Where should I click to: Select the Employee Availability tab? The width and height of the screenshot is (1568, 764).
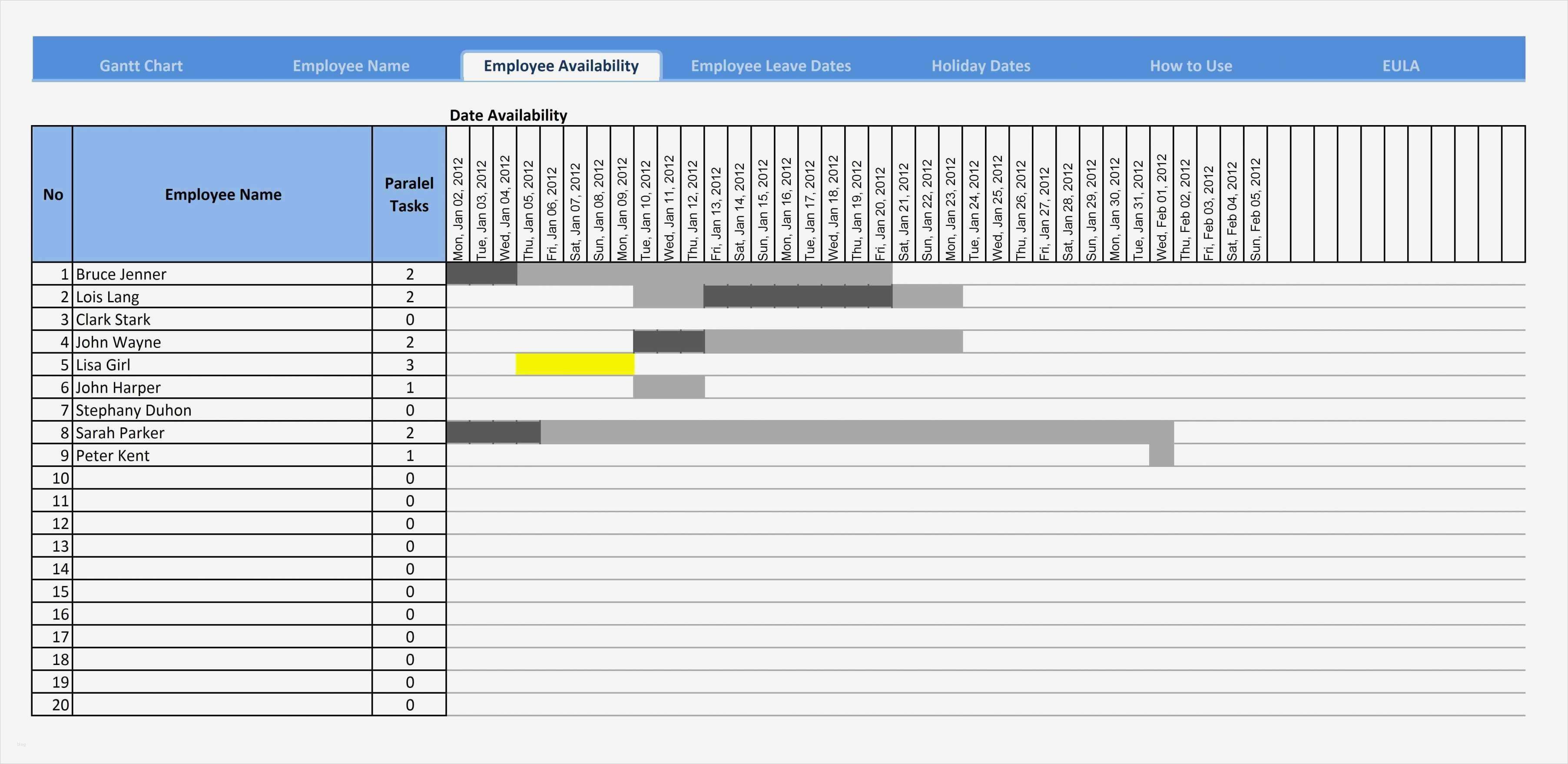(x=560, y=65)
